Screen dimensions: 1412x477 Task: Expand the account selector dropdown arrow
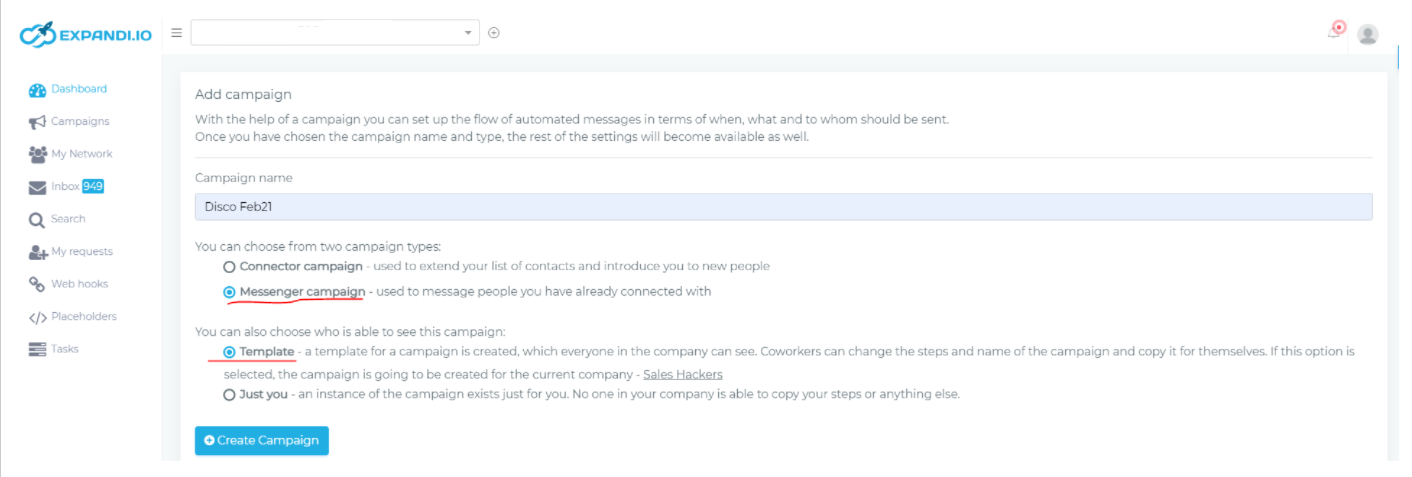pyautogui.click(x=468, y=33)
